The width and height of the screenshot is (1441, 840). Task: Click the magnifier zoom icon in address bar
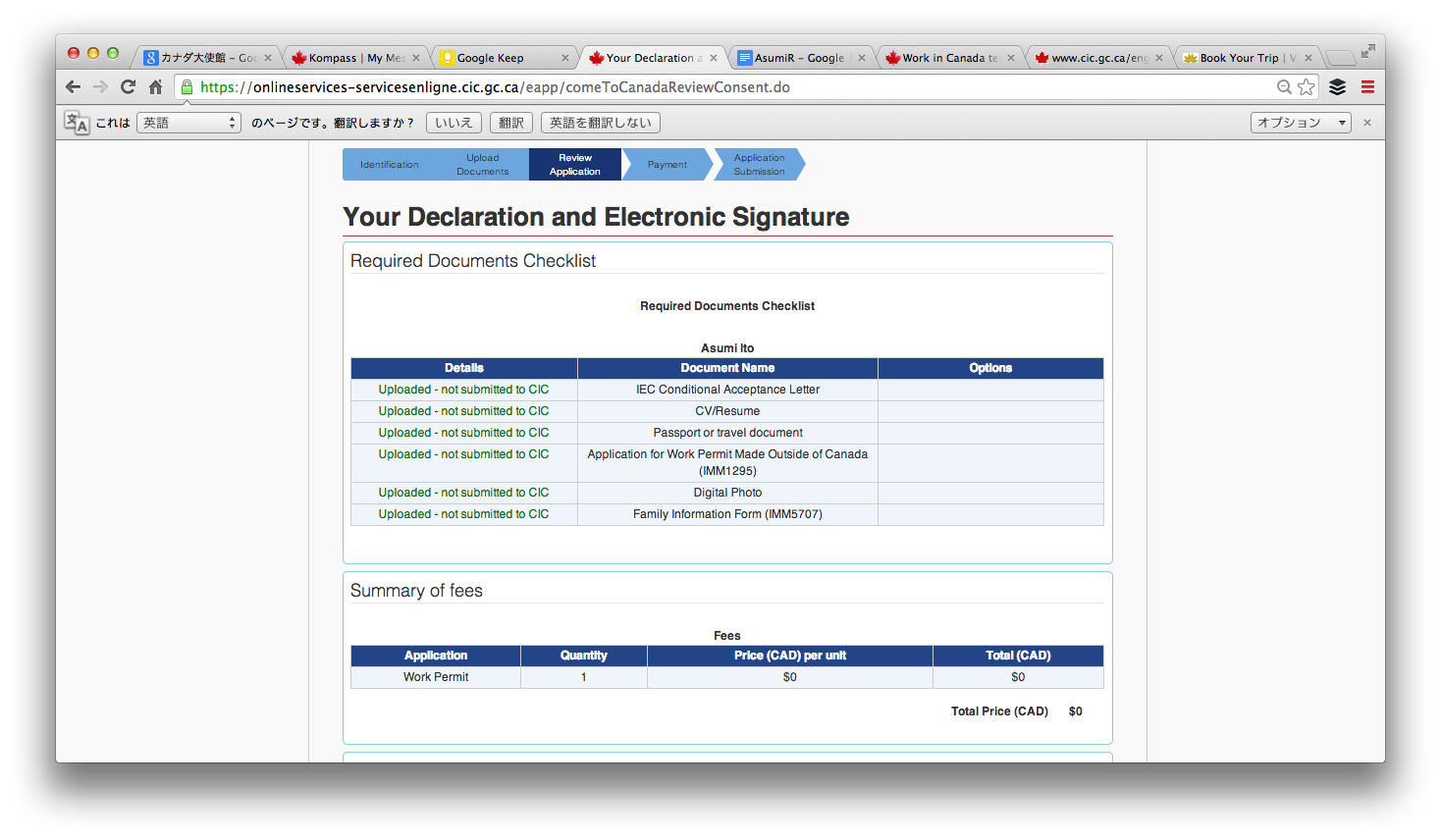pos(1283,87)
